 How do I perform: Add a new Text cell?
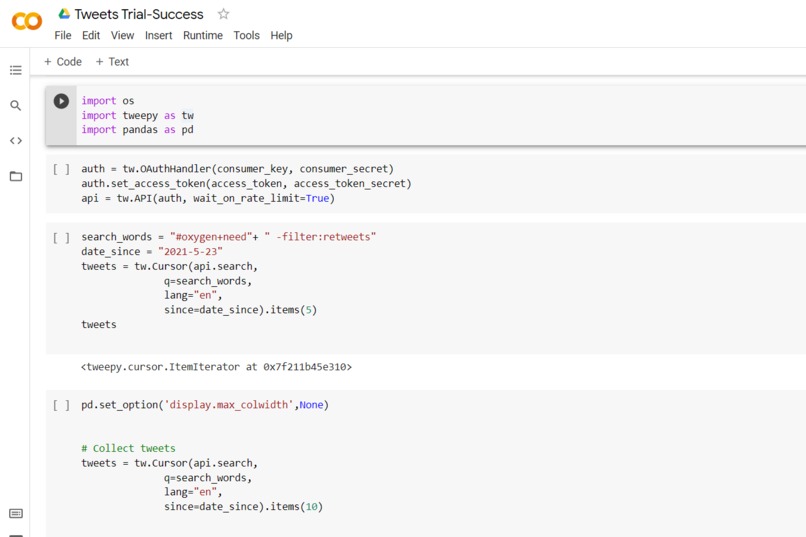[112, 62]
